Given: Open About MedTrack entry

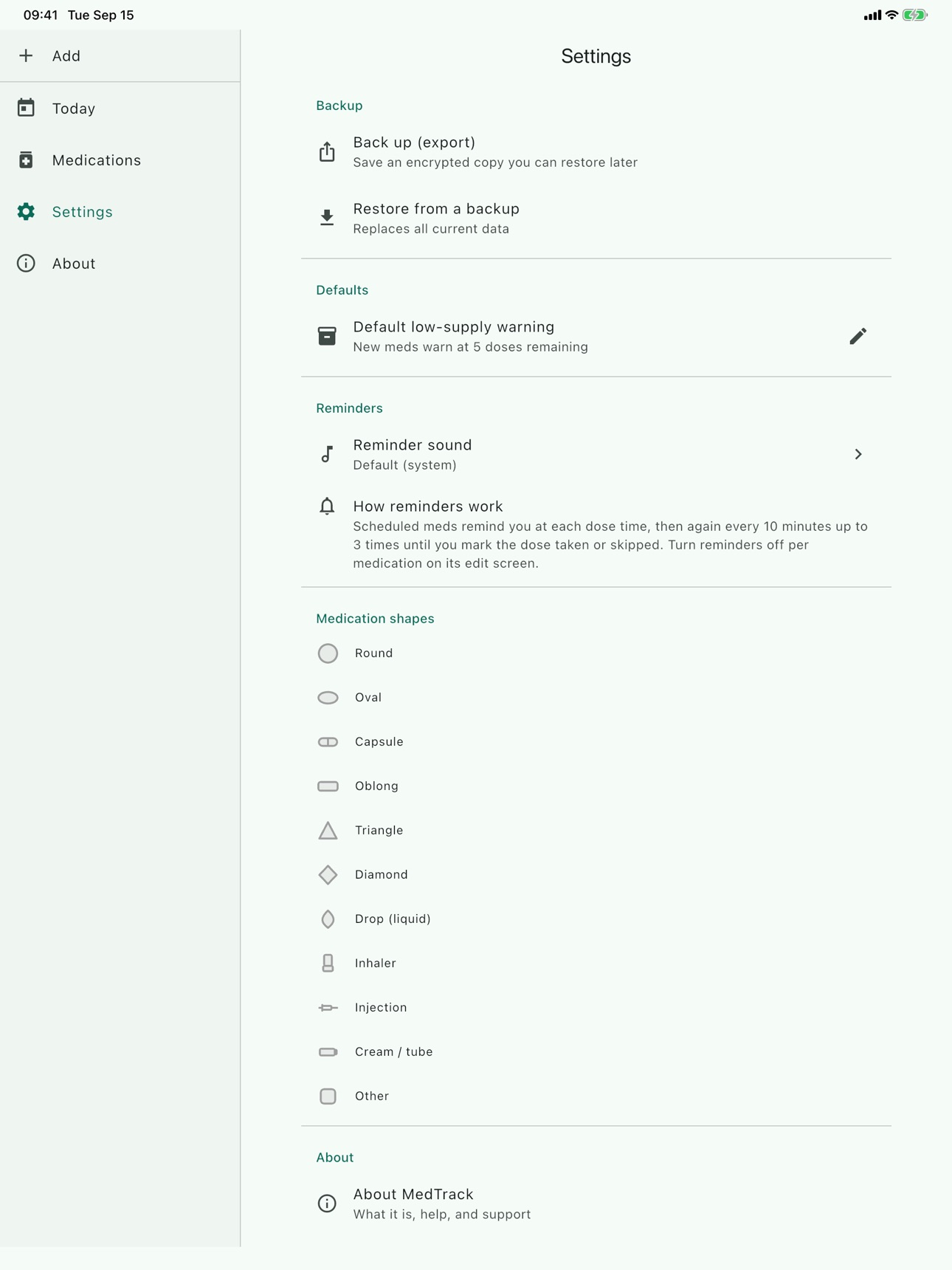Looking at the screenshot, I should (x=596, y=1204).
